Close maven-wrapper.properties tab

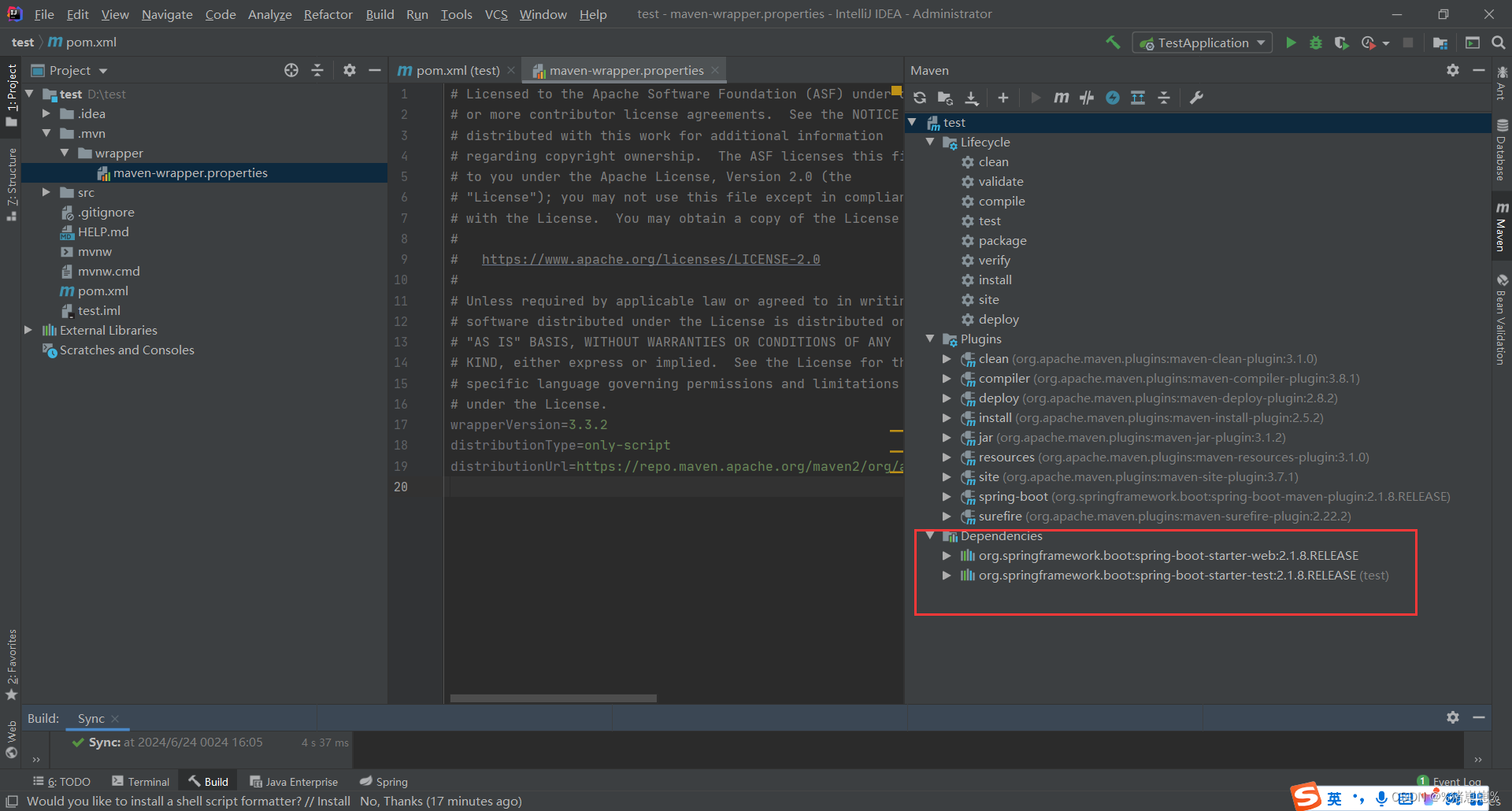pyautogui.click(x=715, y=70)
